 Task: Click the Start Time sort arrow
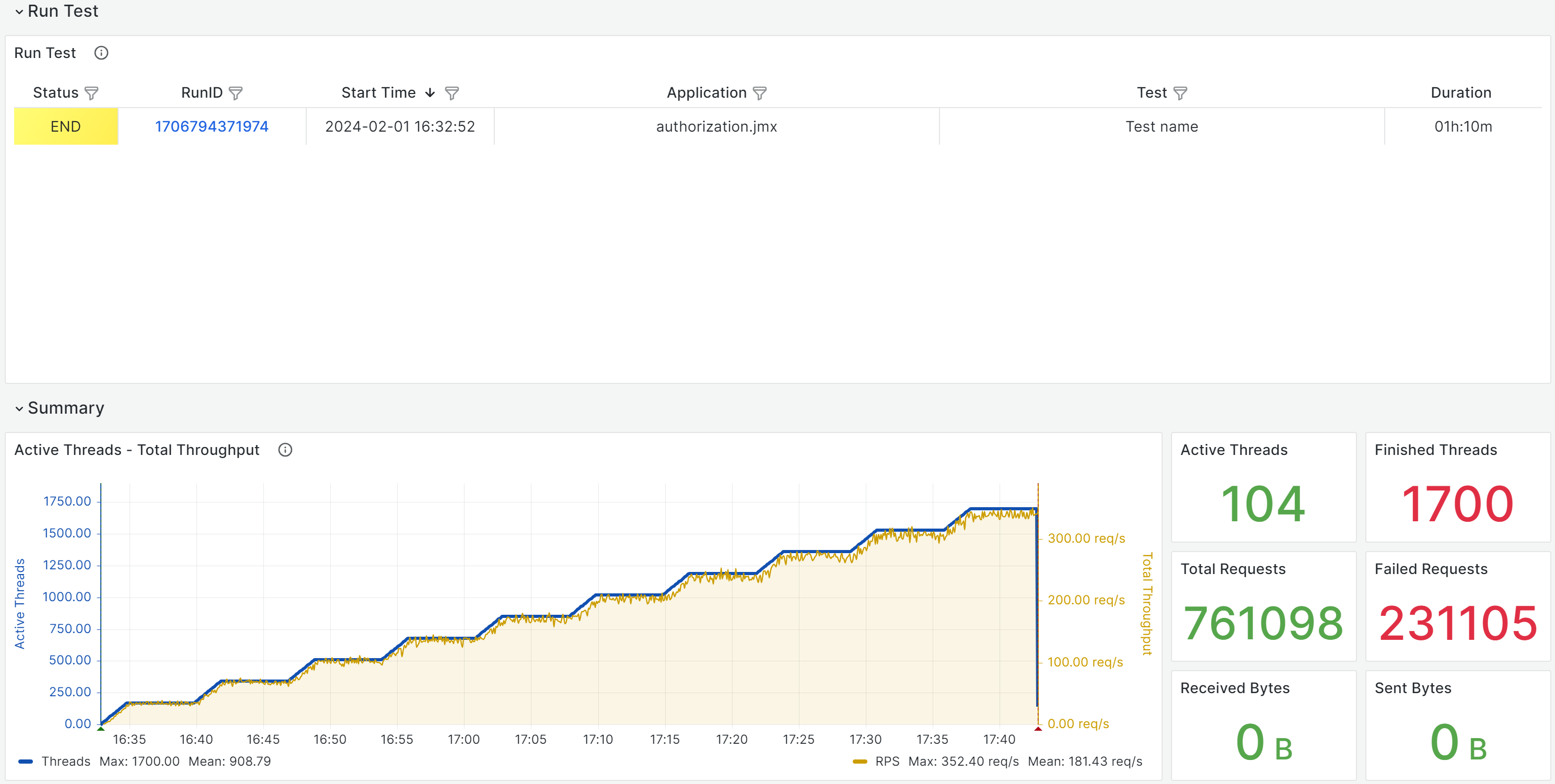(x=430, y=92)
